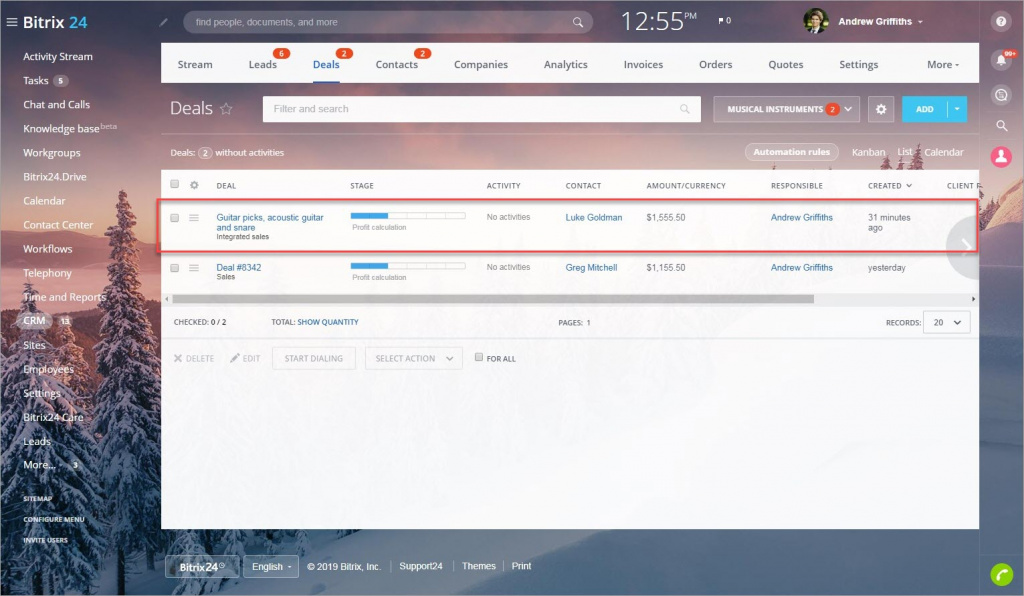Click the help question mark icon

click(1001, 21)
